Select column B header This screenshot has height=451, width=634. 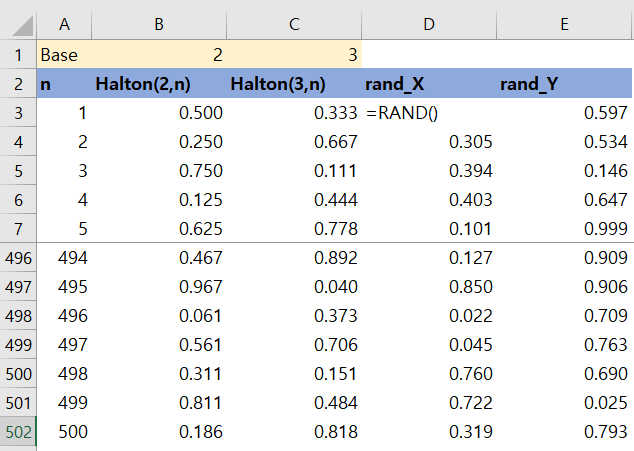click(x=159, y=25)
